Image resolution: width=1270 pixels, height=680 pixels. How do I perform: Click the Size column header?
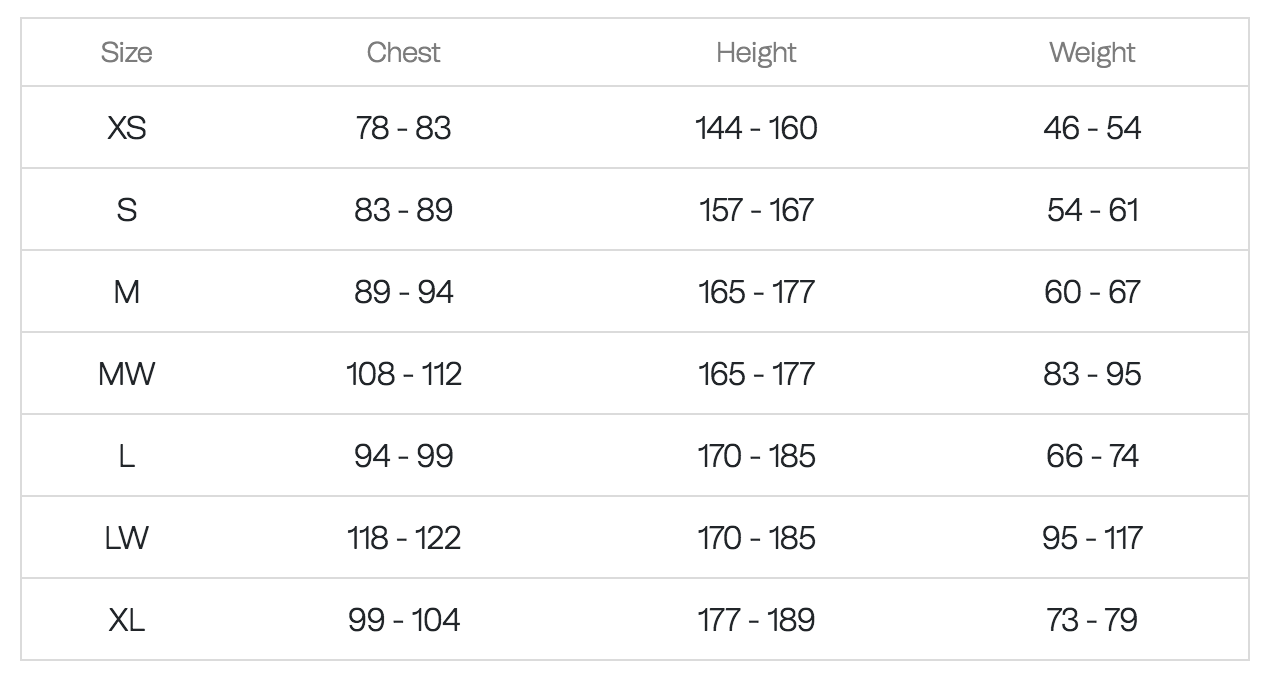(127, 52)
